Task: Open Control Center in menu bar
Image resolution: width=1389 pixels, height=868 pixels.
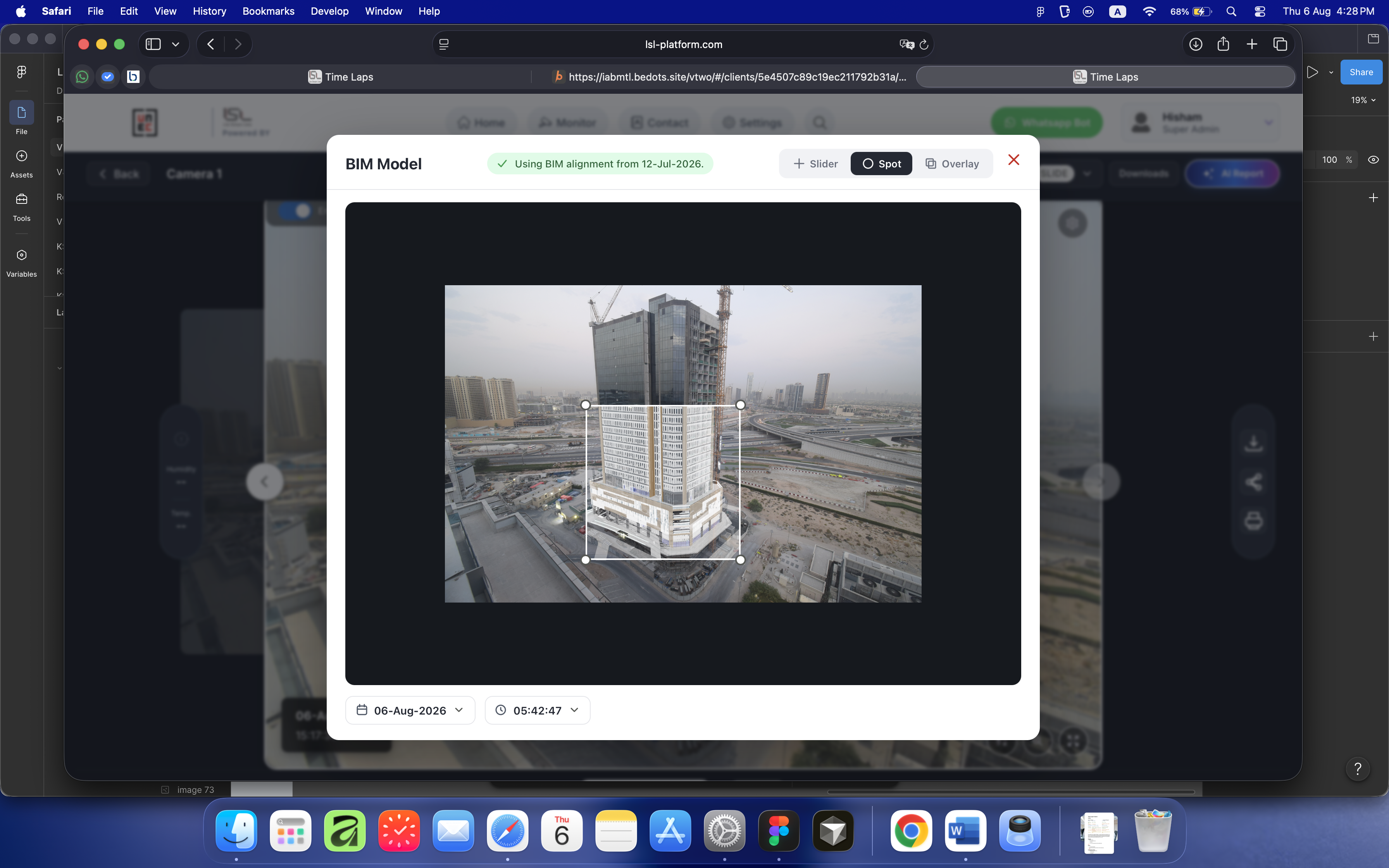Action: point(1260,12)
